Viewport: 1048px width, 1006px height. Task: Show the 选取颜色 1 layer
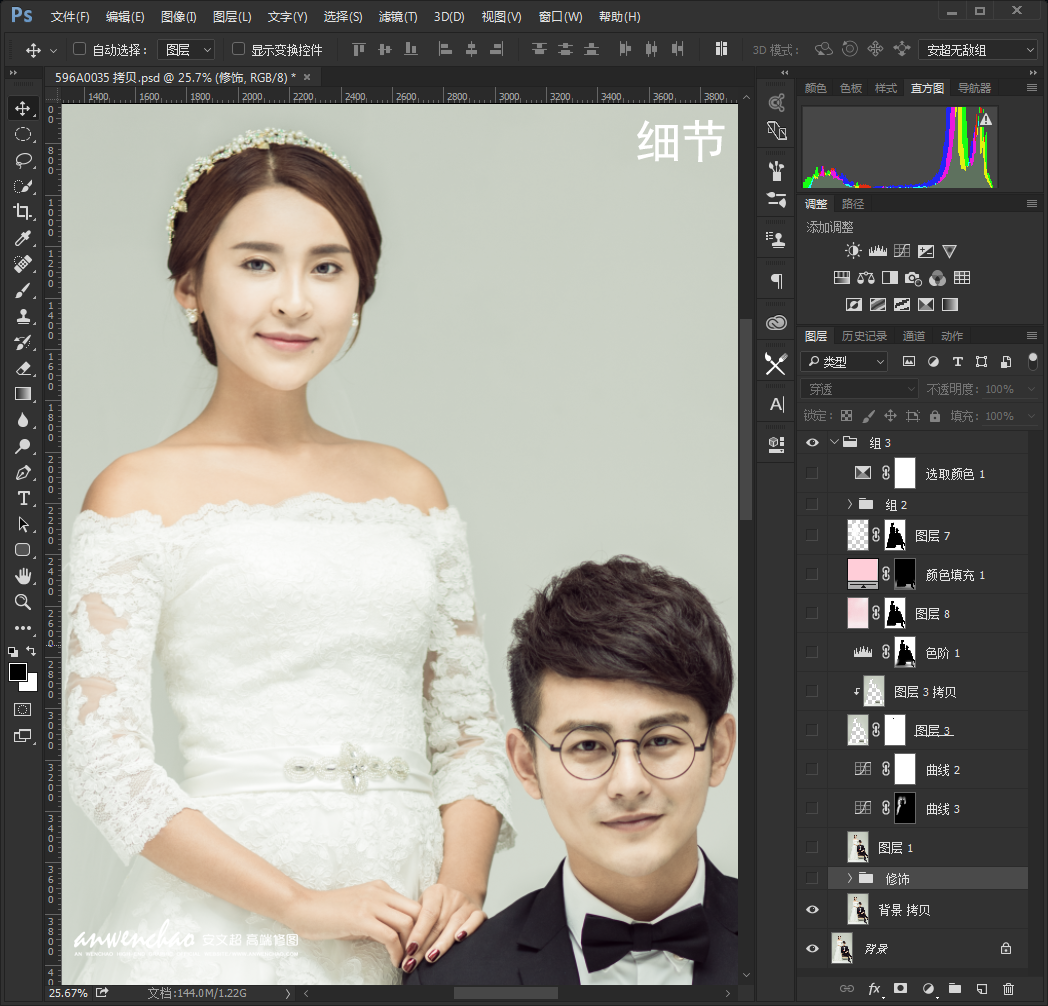point(812,473)
